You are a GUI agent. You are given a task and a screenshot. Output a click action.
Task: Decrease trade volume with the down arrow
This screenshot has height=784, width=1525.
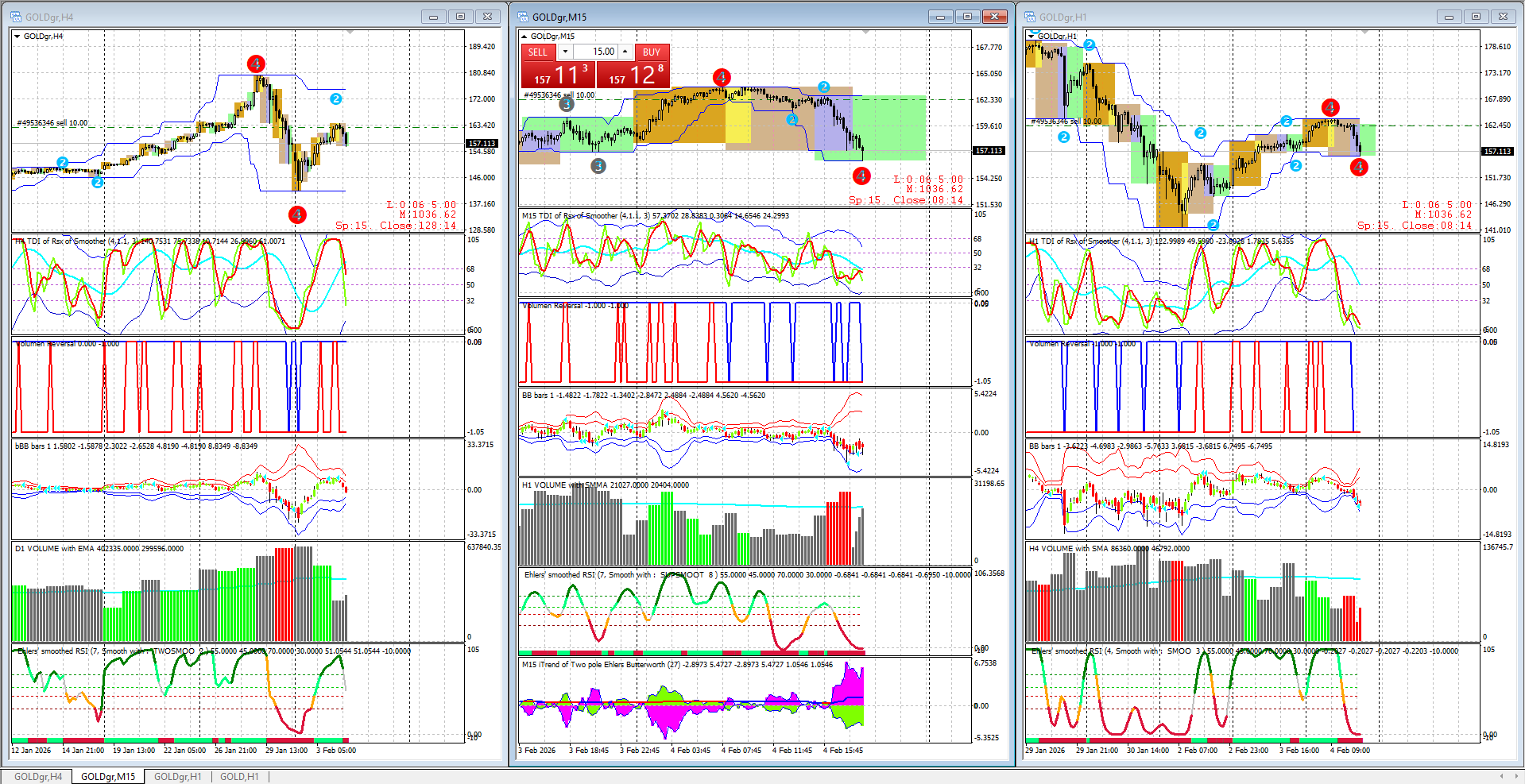565,52
